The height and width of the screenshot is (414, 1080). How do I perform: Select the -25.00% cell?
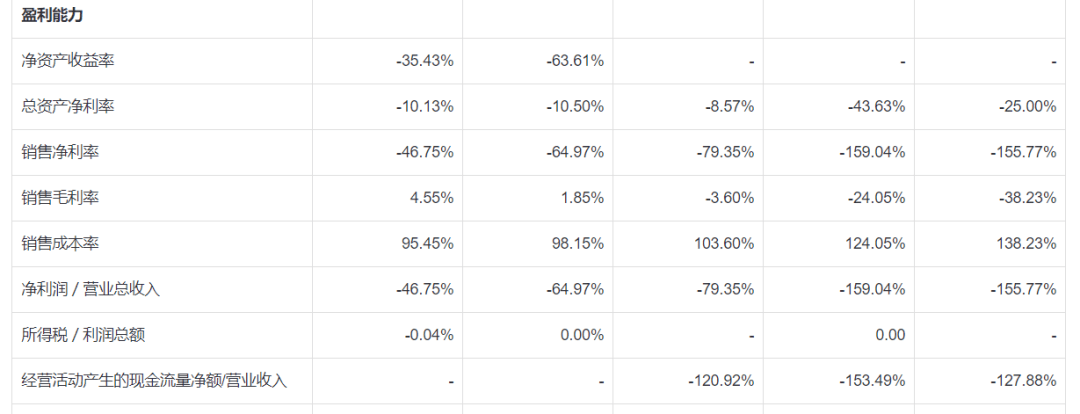pyautogui.click(x=1027, y=106)
